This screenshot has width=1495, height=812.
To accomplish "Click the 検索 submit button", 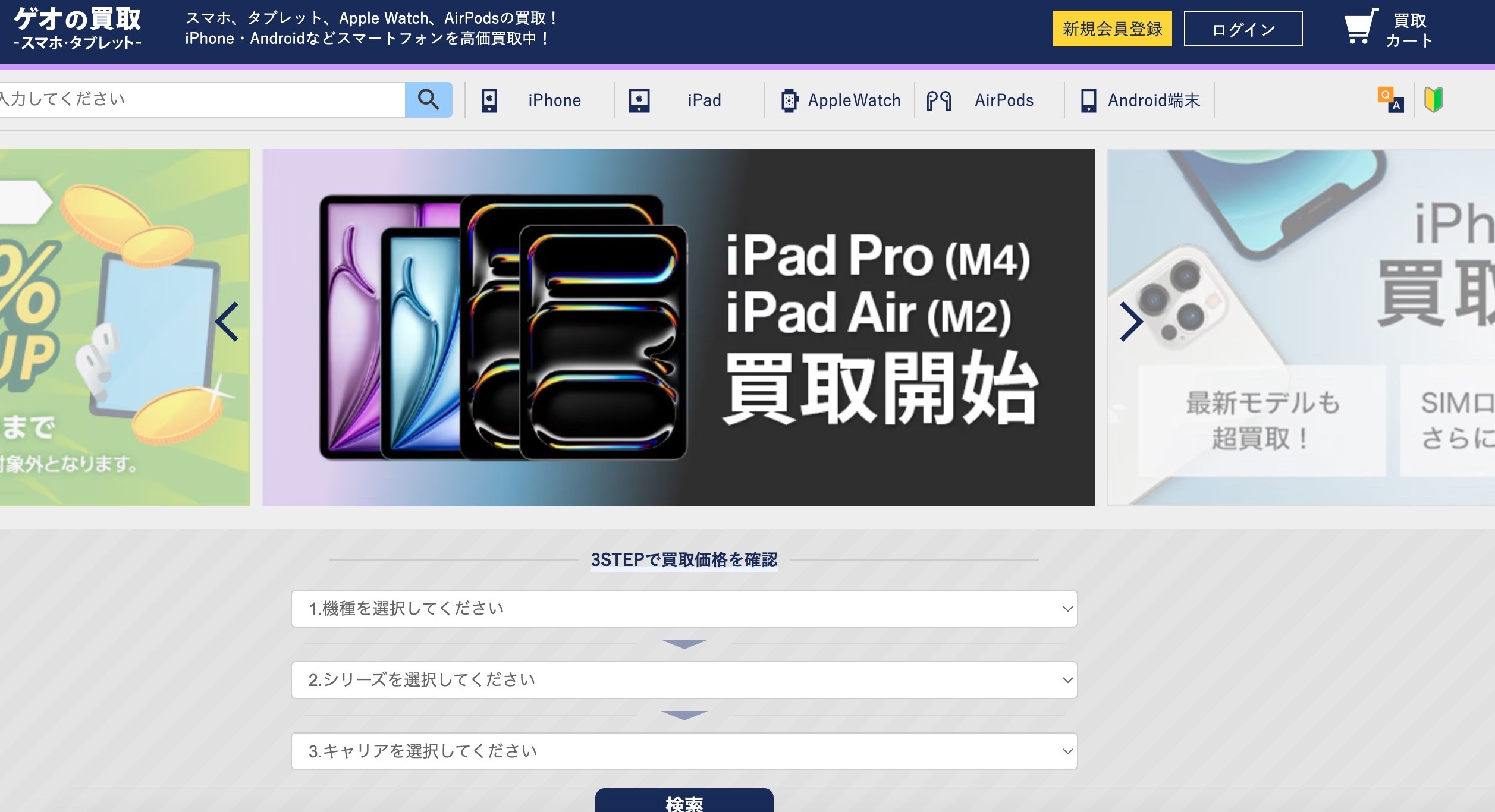I will [684, 801].
